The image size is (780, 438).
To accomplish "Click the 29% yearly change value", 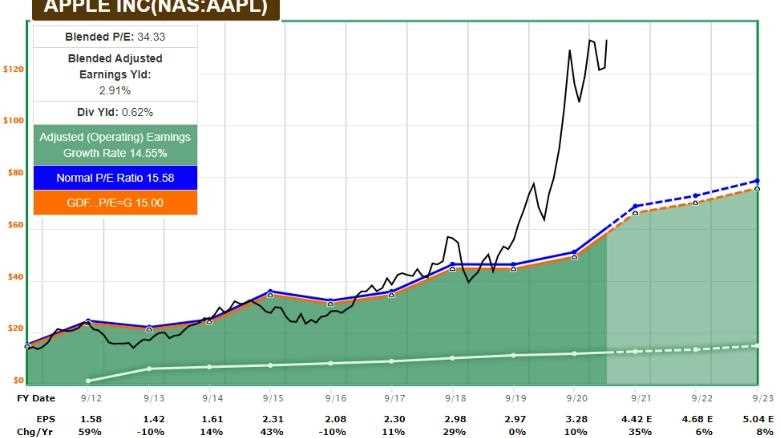I will point(454,432).
